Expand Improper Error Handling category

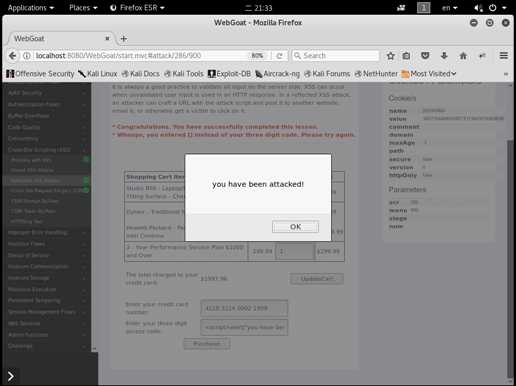pyautogui.click(x=47, y=232)
